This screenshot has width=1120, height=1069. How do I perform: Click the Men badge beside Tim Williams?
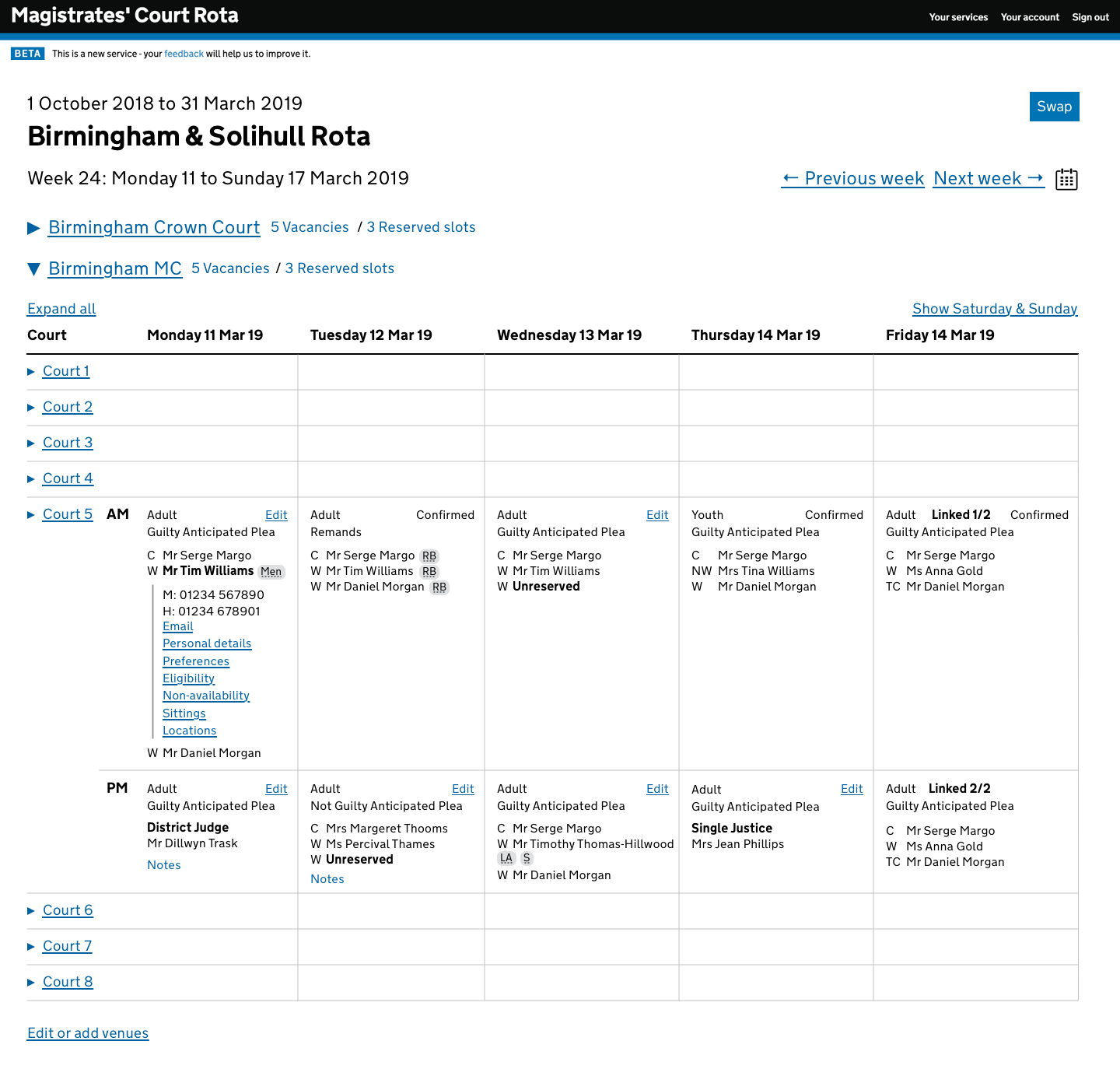pyautogui.click(x=271, y=572)
